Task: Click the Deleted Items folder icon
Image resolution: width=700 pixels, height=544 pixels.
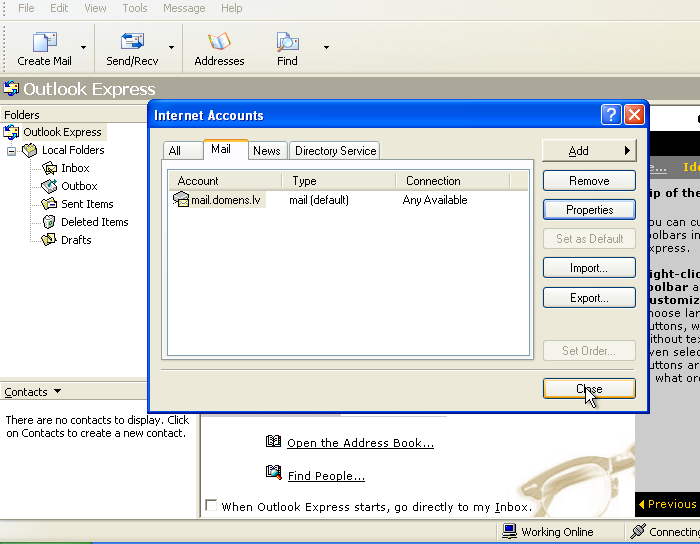Action: [49, 222]
